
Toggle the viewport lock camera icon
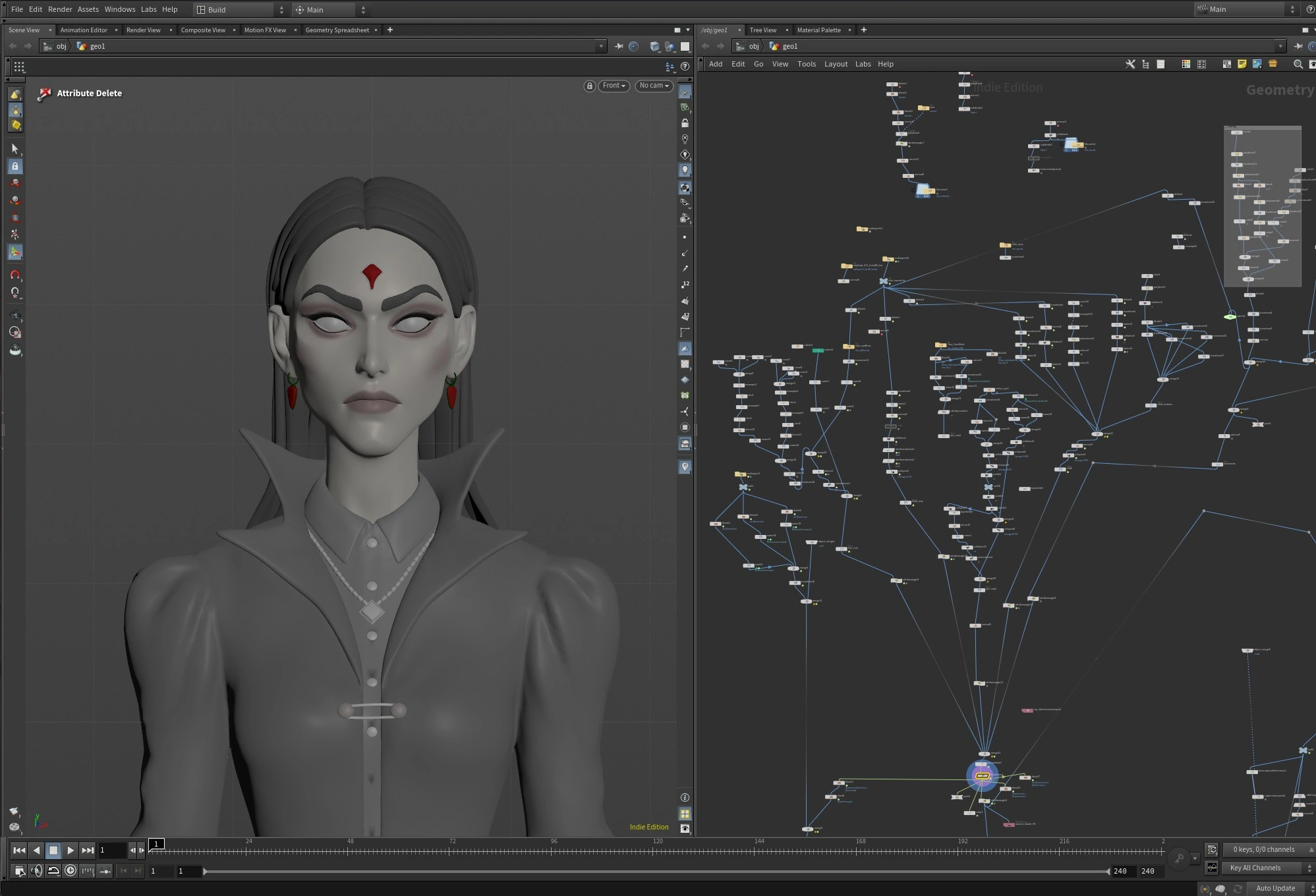coord(589,86)
